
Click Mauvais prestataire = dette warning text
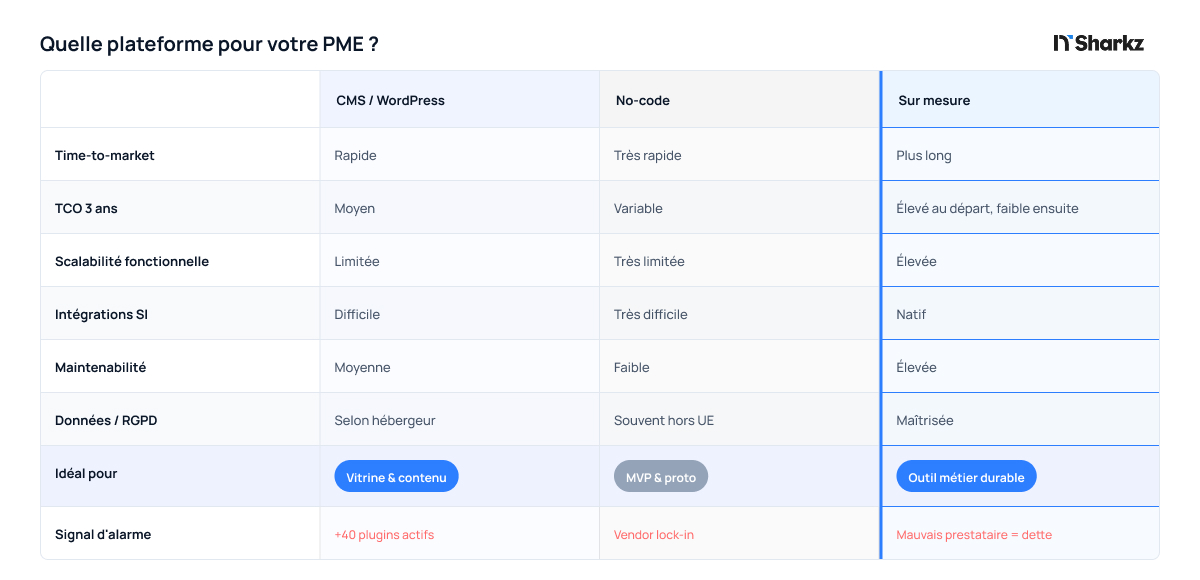click(974, 534)
